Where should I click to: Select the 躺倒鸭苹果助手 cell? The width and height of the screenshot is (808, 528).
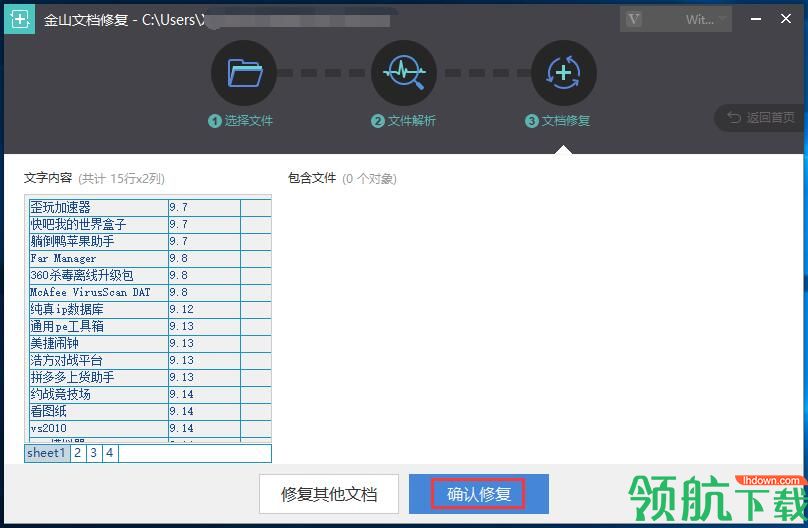pyautogui.click(x=98, y=242)
